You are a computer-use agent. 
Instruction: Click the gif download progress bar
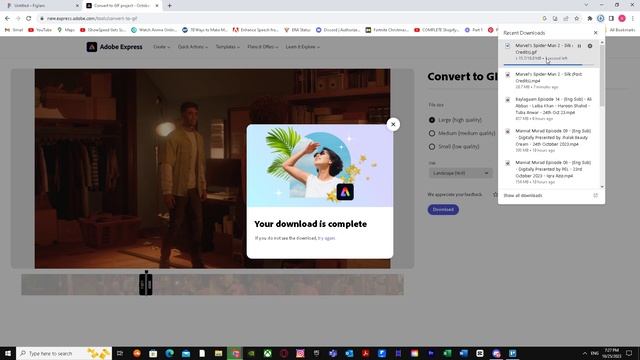[549, 64]
